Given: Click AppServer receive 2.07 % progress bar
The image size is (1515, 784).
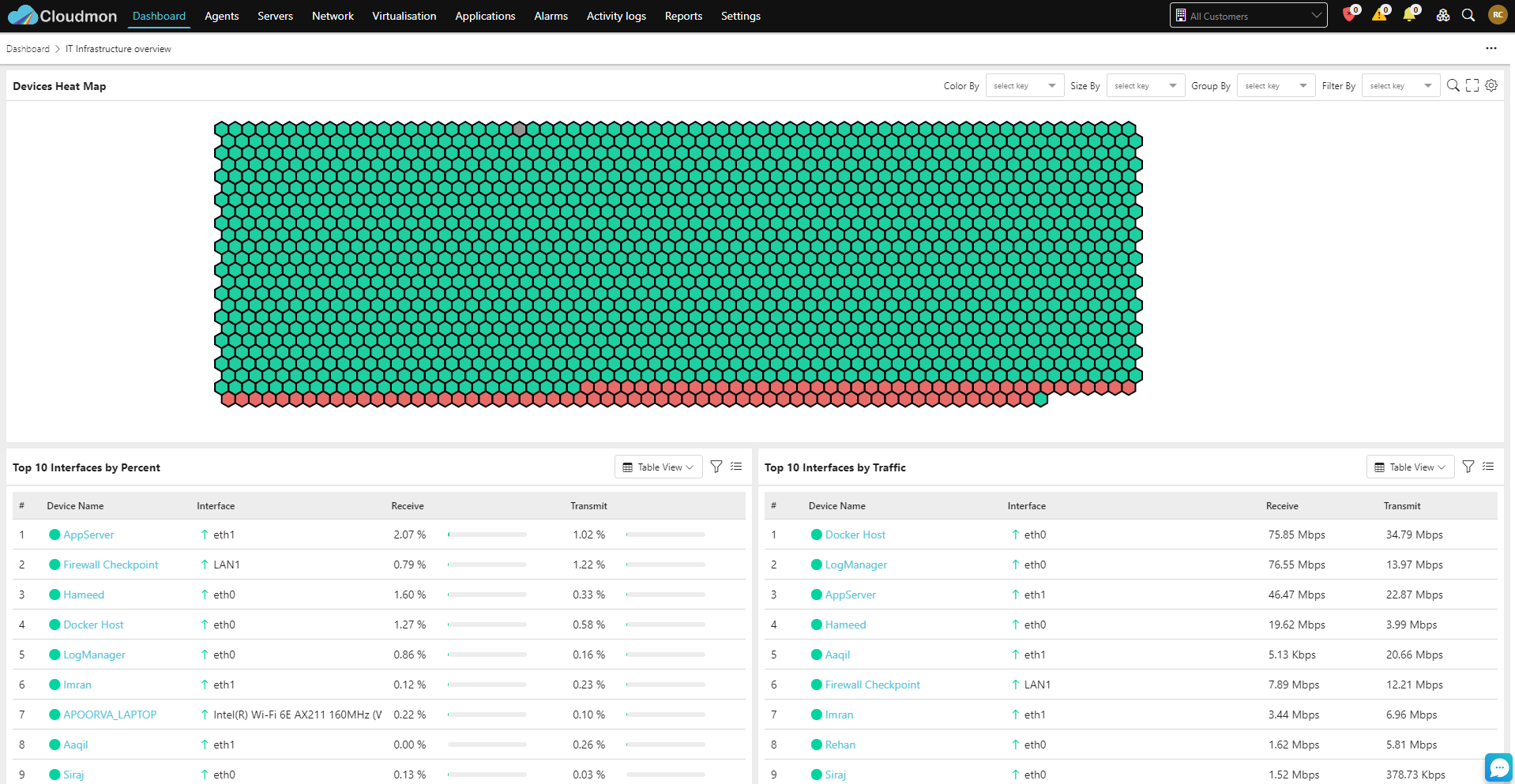Looking at the screenshot, I should tap(487, 535).
